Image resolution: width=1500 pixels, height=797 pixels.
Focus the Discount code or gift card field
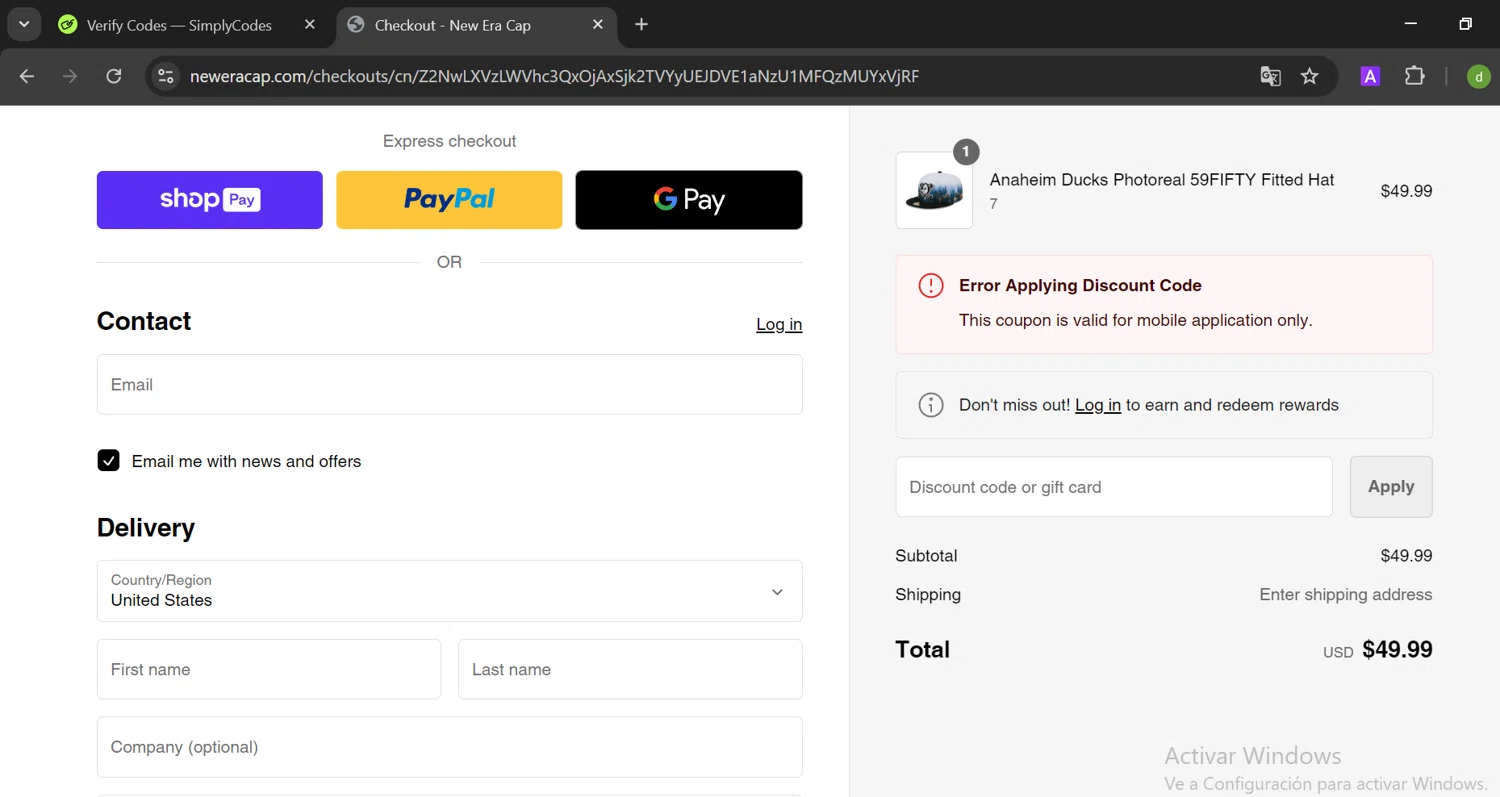pyautogui.click(x=1113, y=487)
